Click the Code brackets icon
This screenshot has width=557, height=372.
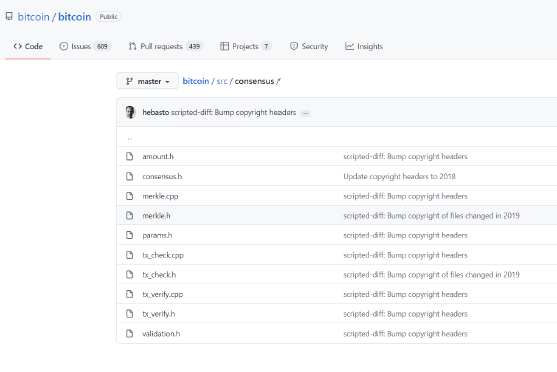point(17,46)
